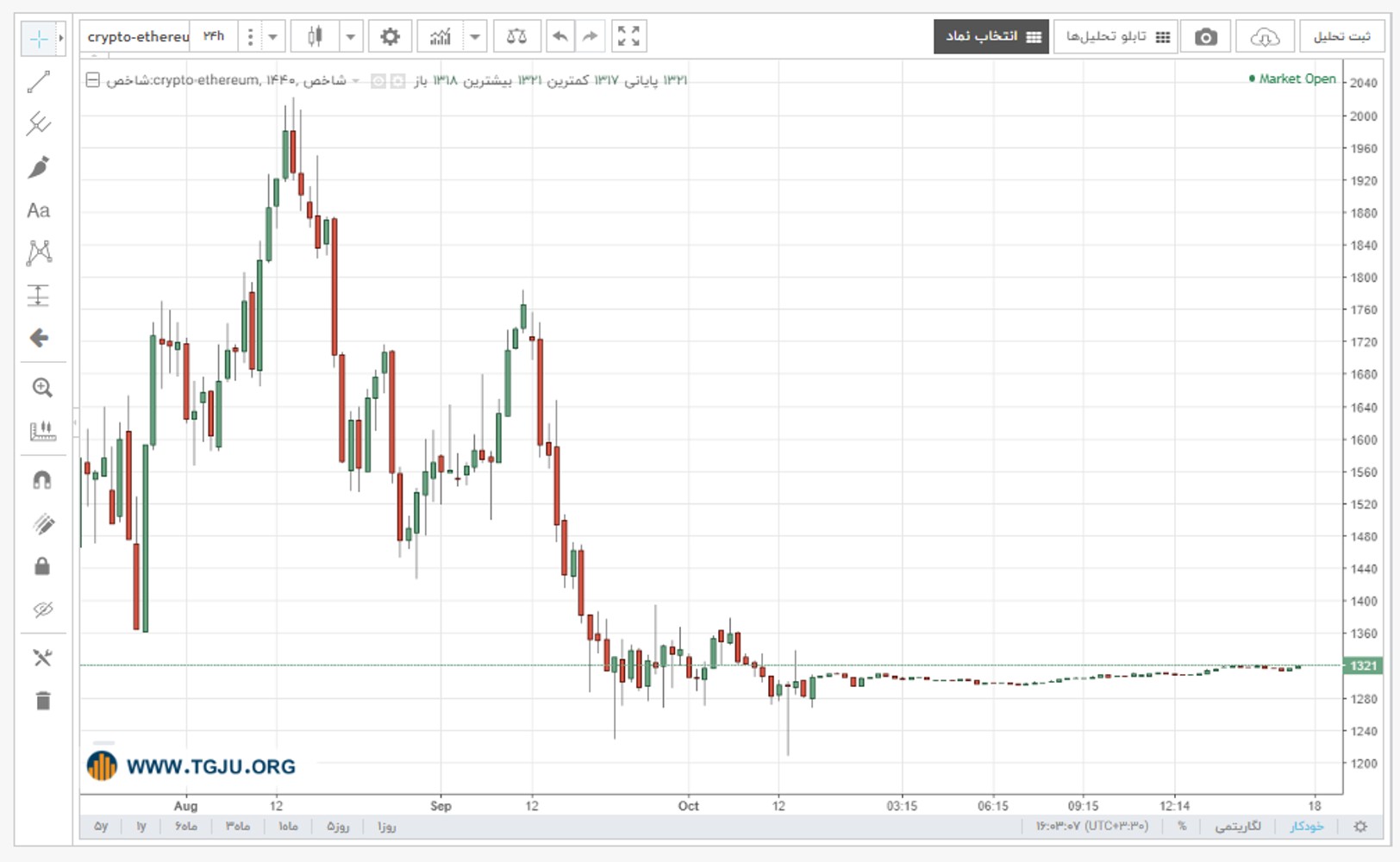Click the crypto-ethereum symbol search field
Viewport: 1400px width, 862px height.
[136, 36]
